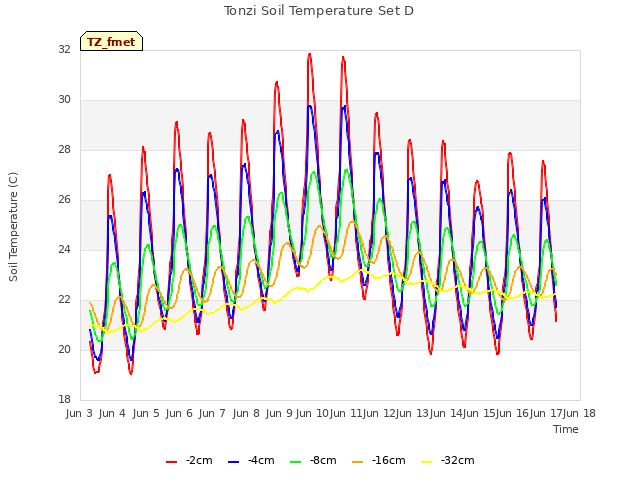Click the Jun 5 date tick label
Image resolution: width=640 pixels, height=480 pixels.
click(x=146, y=413)
